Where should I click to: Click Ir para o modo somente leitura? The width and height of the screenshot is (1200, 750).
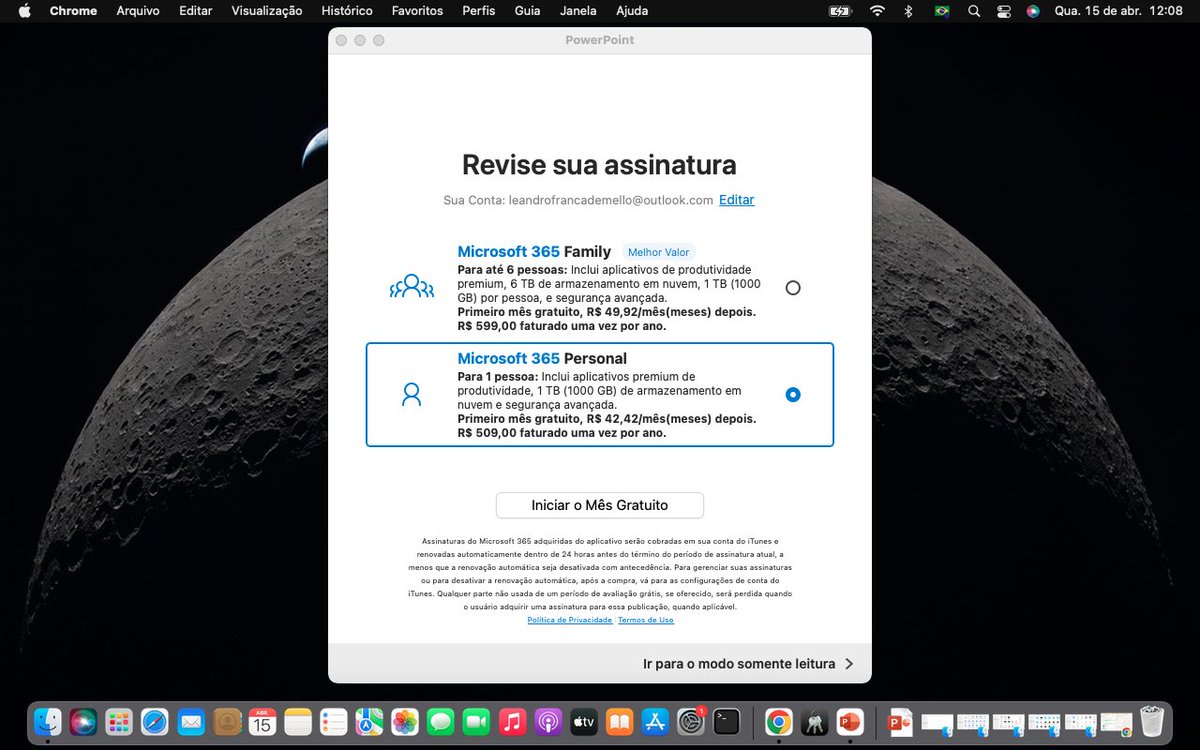[739, 663]
